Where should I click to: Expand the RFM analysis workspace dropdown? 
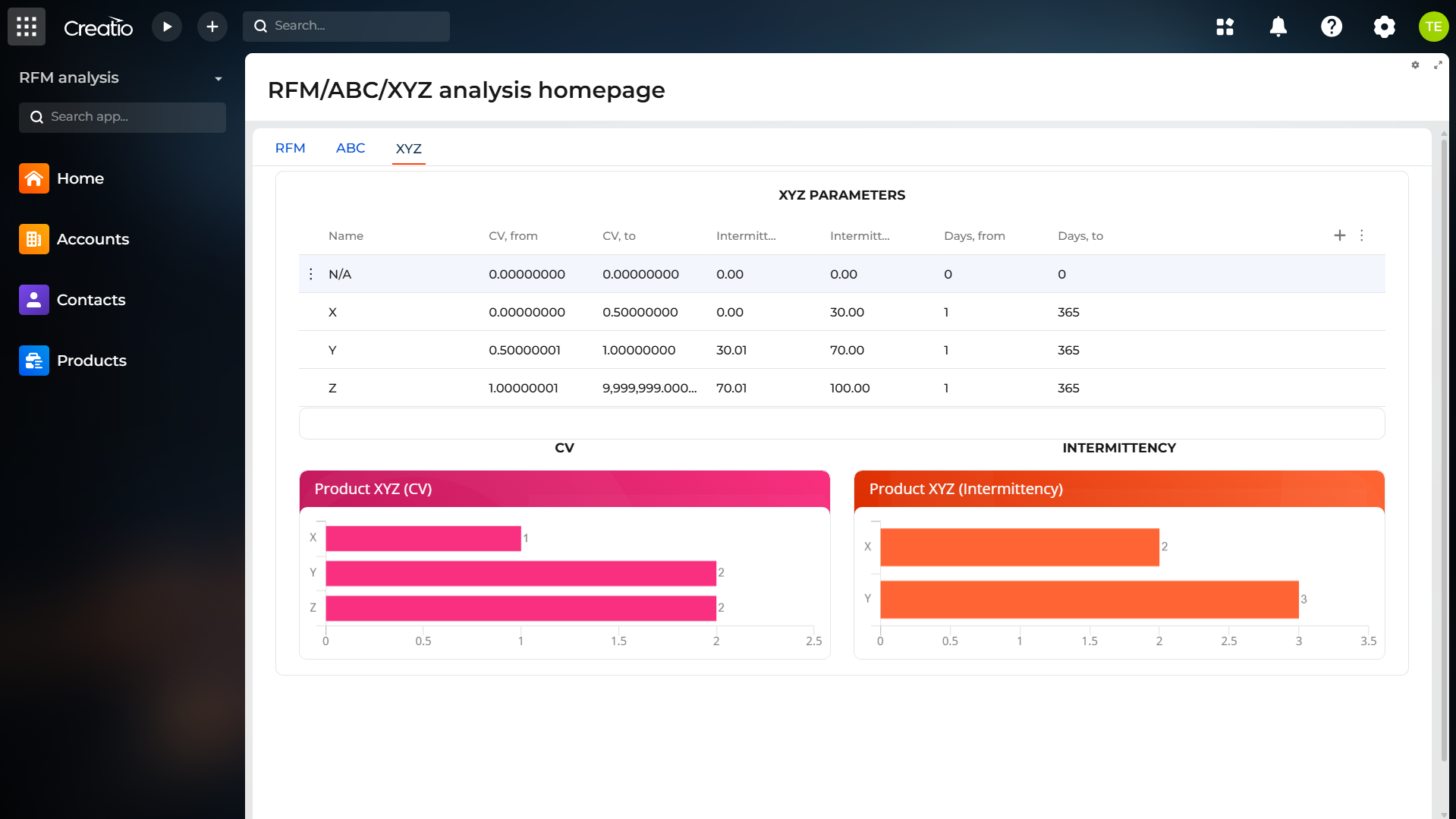coord(219,78)
